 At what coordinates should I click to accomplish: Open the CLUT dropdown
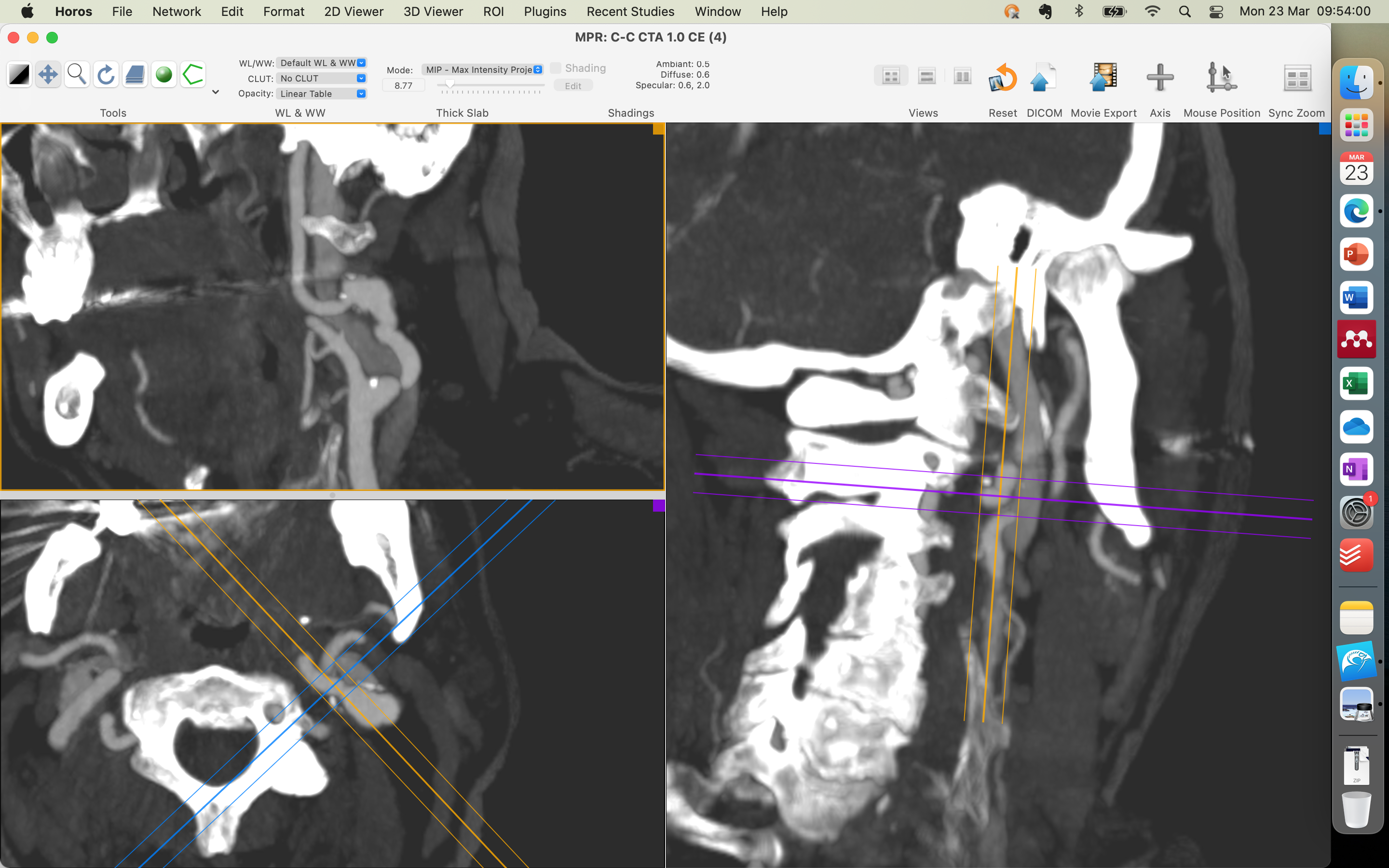[x=321, y=79]
